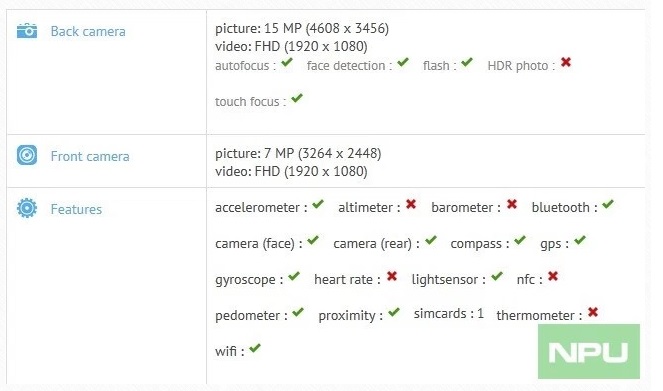Image resolution: width=663 pixels, height=391 pixels.
Task: Click the front camera 7 MP picture text
Action: click(298, 153)
